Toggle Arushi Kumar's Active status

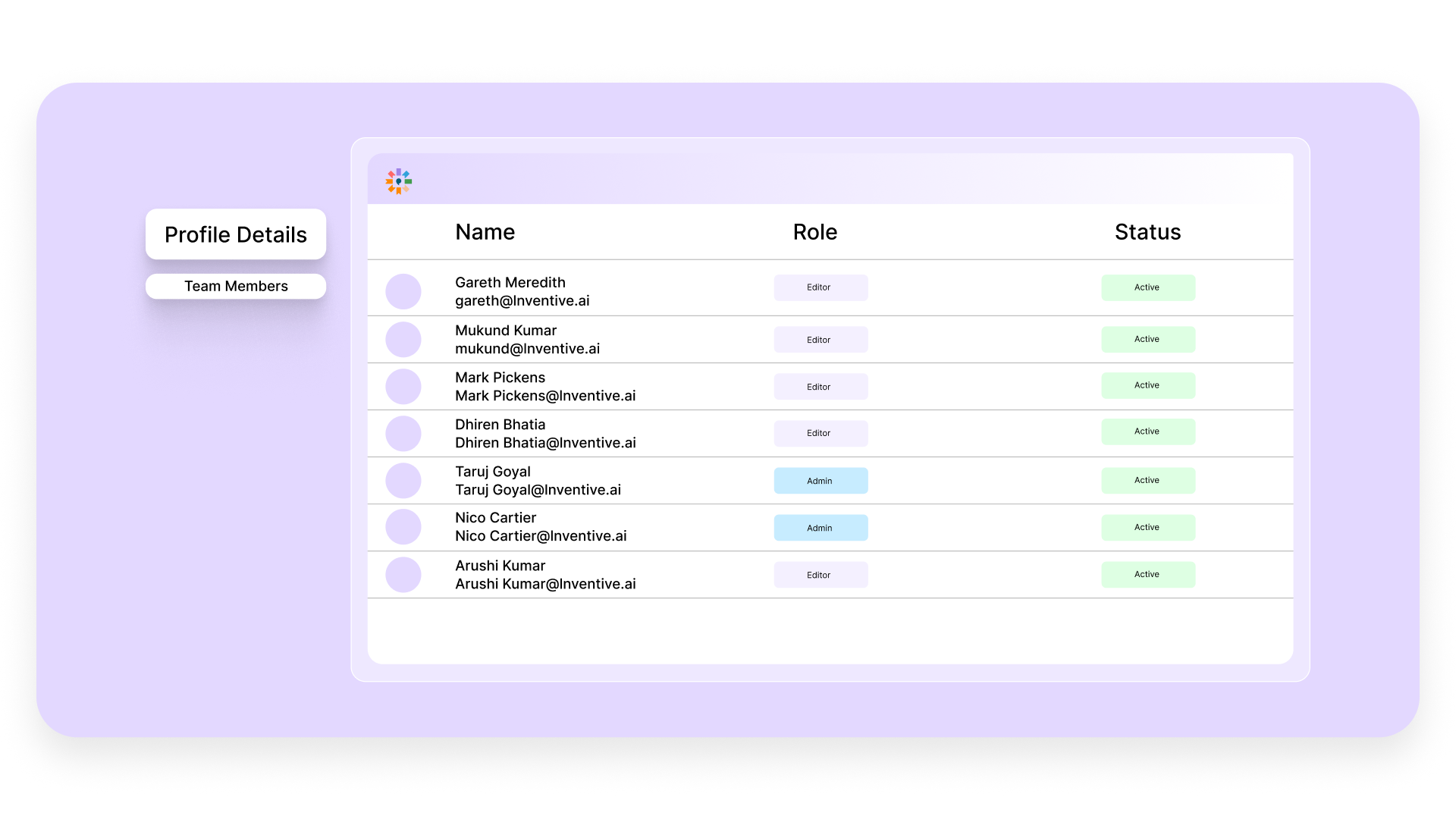(x=1147, y=574)
